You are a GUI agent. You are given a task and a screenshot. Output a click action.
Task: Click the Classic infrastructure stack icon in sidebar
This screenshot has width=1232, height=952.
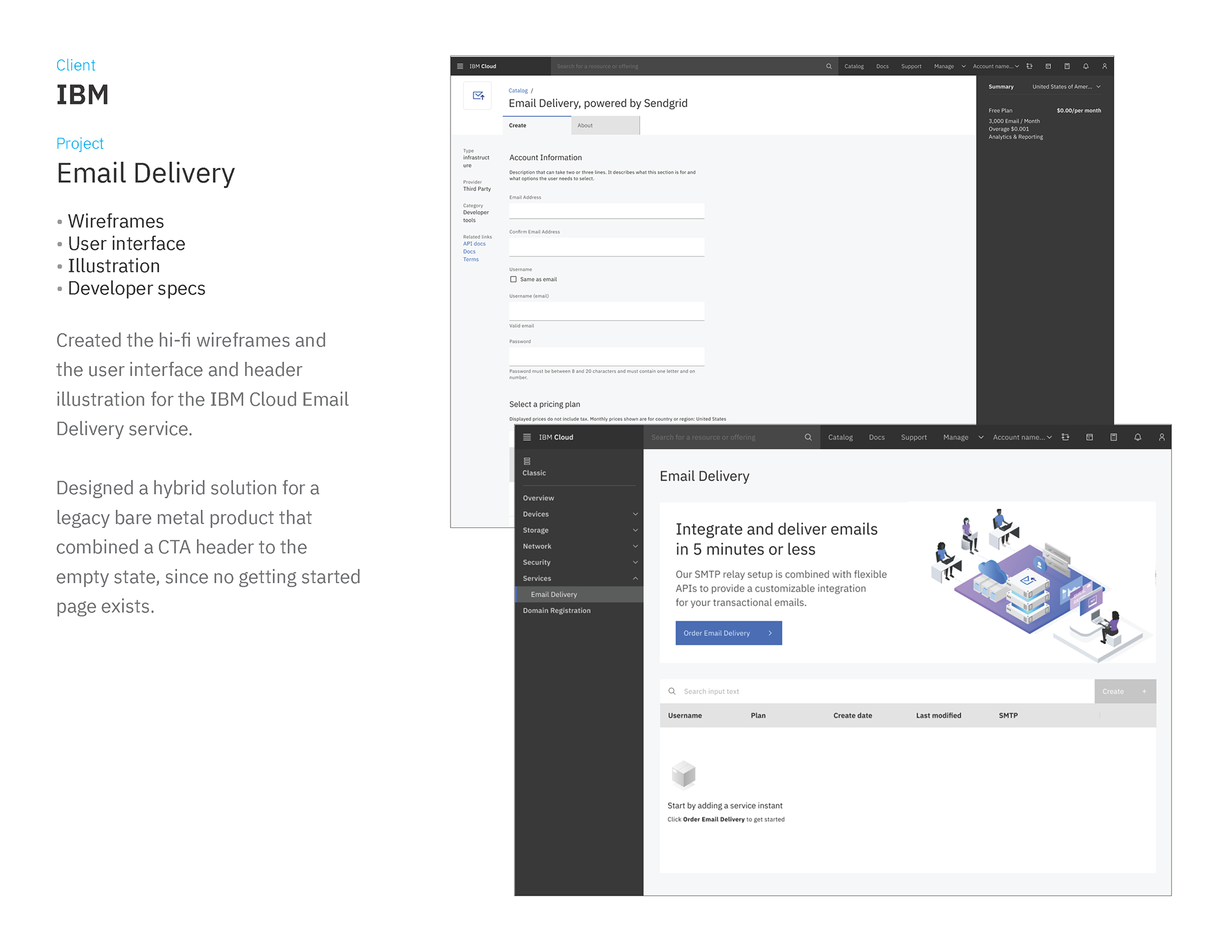pos(527,461)
